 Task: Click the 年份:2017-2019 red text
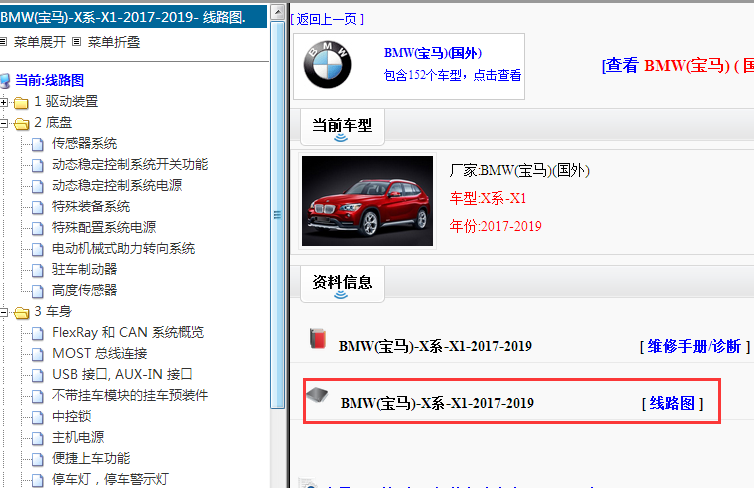tap(496, 226)
